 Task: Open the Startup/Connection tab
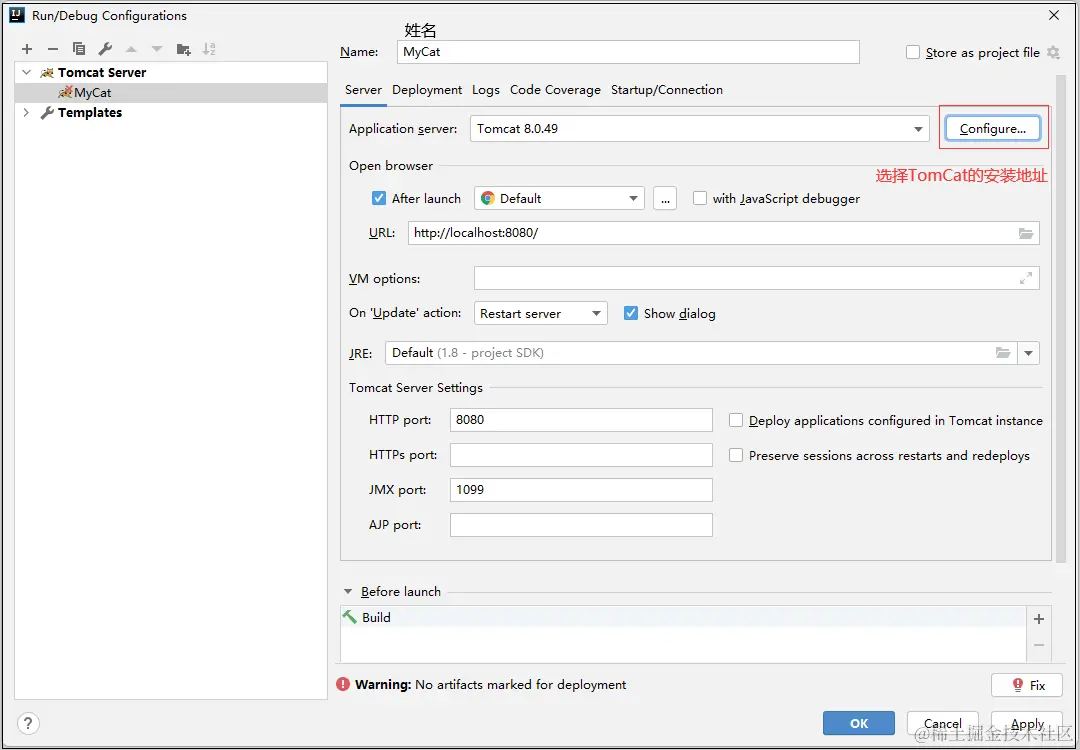point(667,90)
